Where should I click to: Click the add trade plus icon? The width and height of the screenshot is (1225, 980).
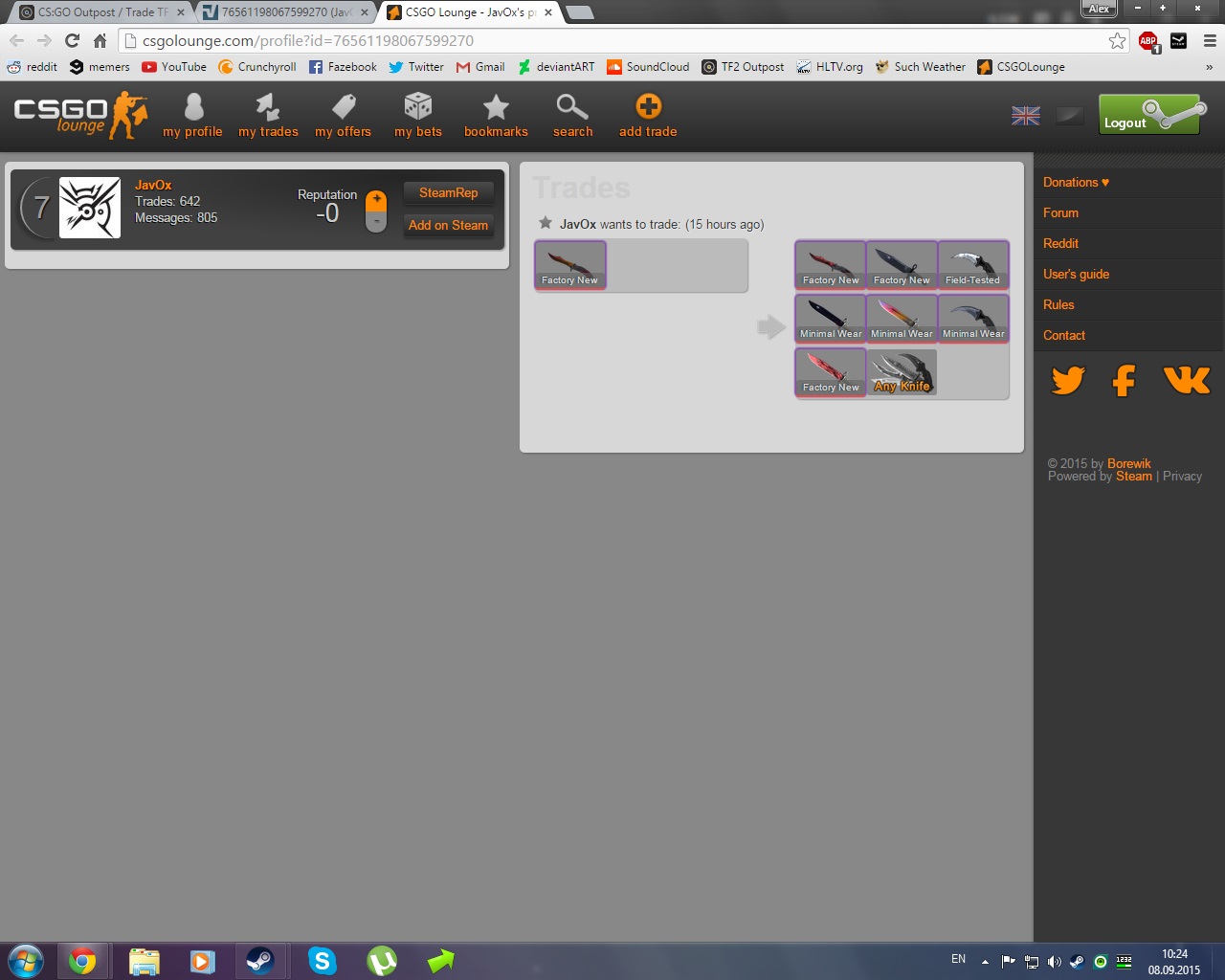click(x=648, y=107)
